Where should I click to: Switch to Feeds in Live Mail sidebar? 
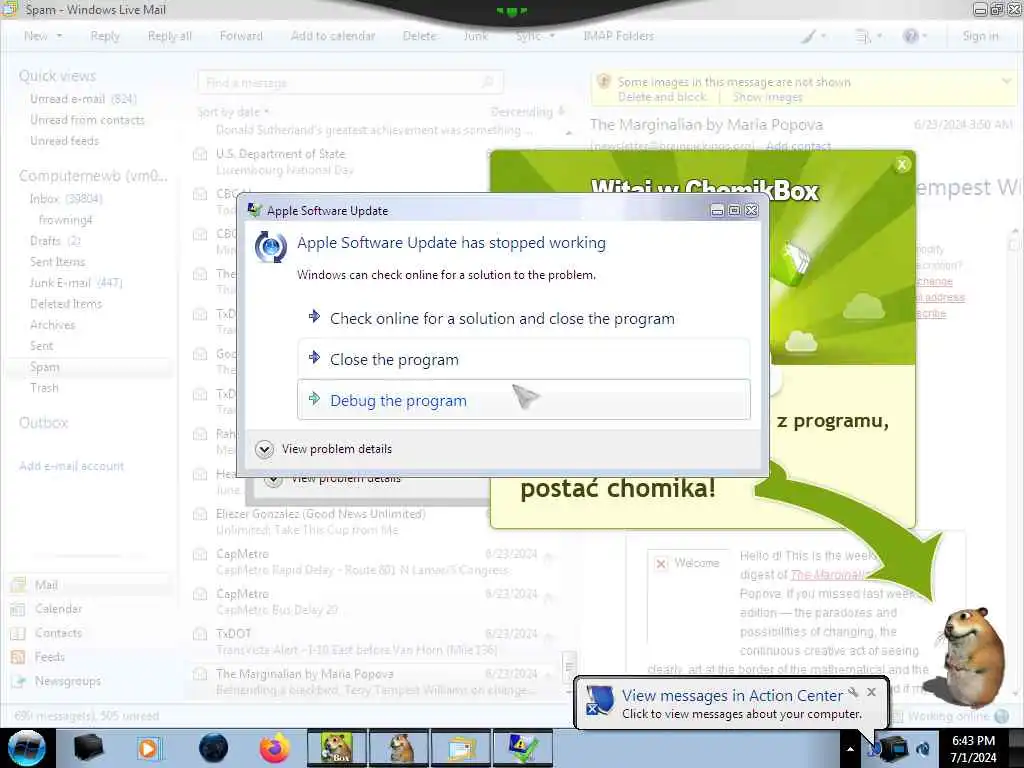pos(49,657)
